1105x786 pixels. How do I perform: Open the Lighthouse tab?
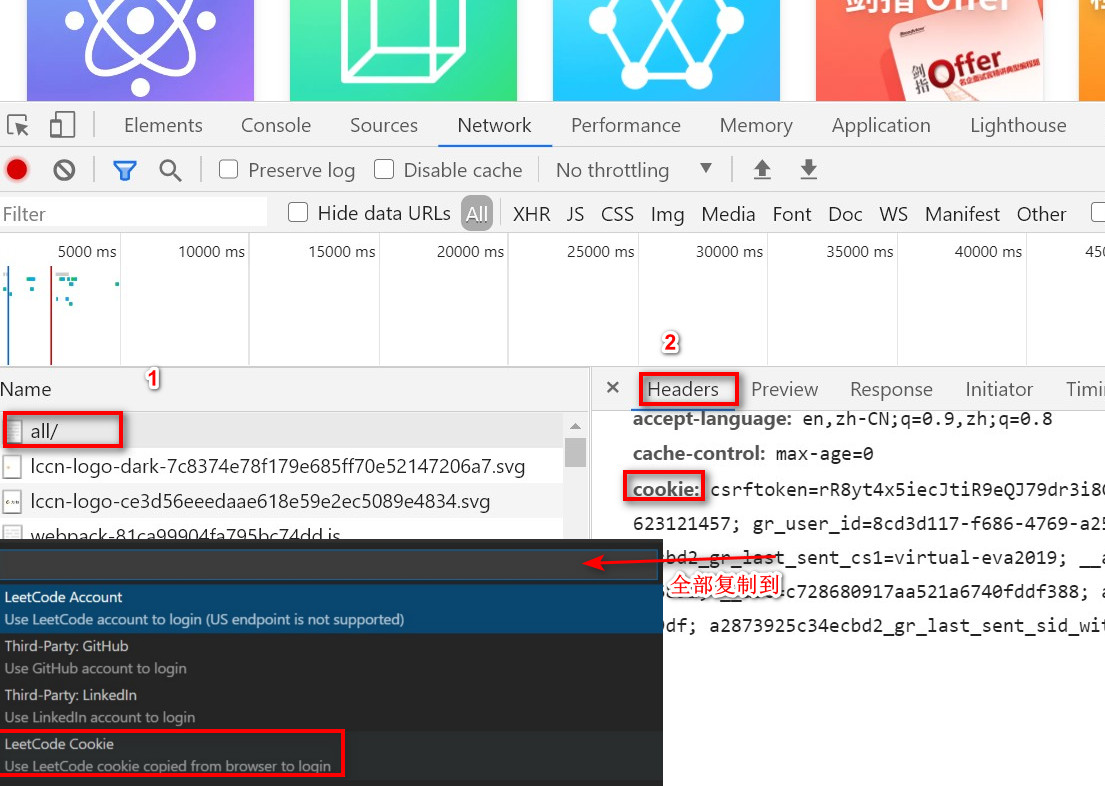[x=1018, y=125]
